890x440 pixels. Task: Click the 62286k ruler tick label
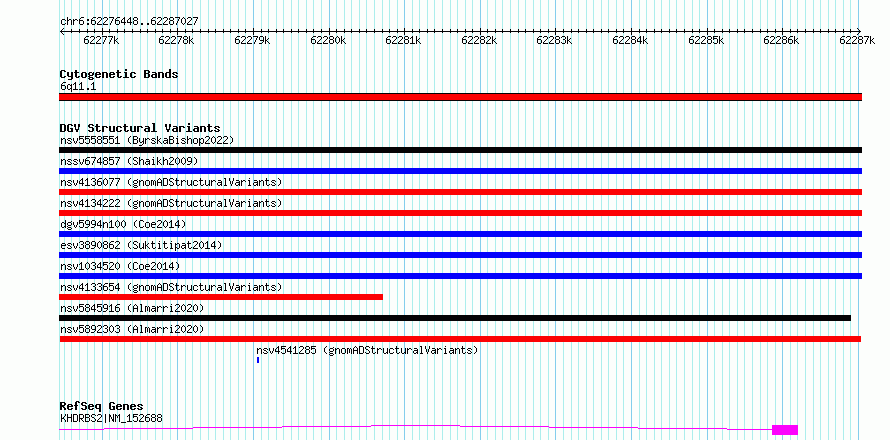pos(781,40)
